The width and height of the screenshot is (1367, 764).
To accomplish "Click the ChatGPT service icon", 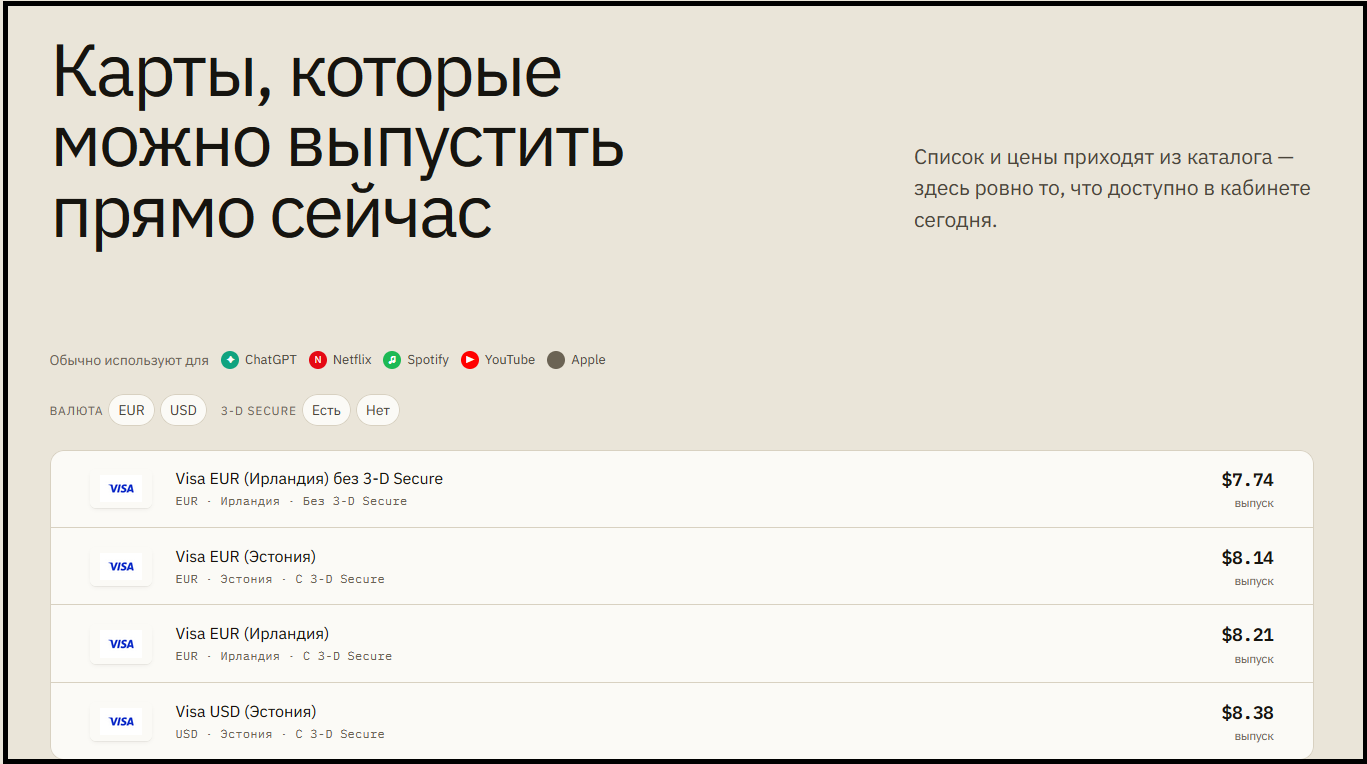I will [230, 360].
